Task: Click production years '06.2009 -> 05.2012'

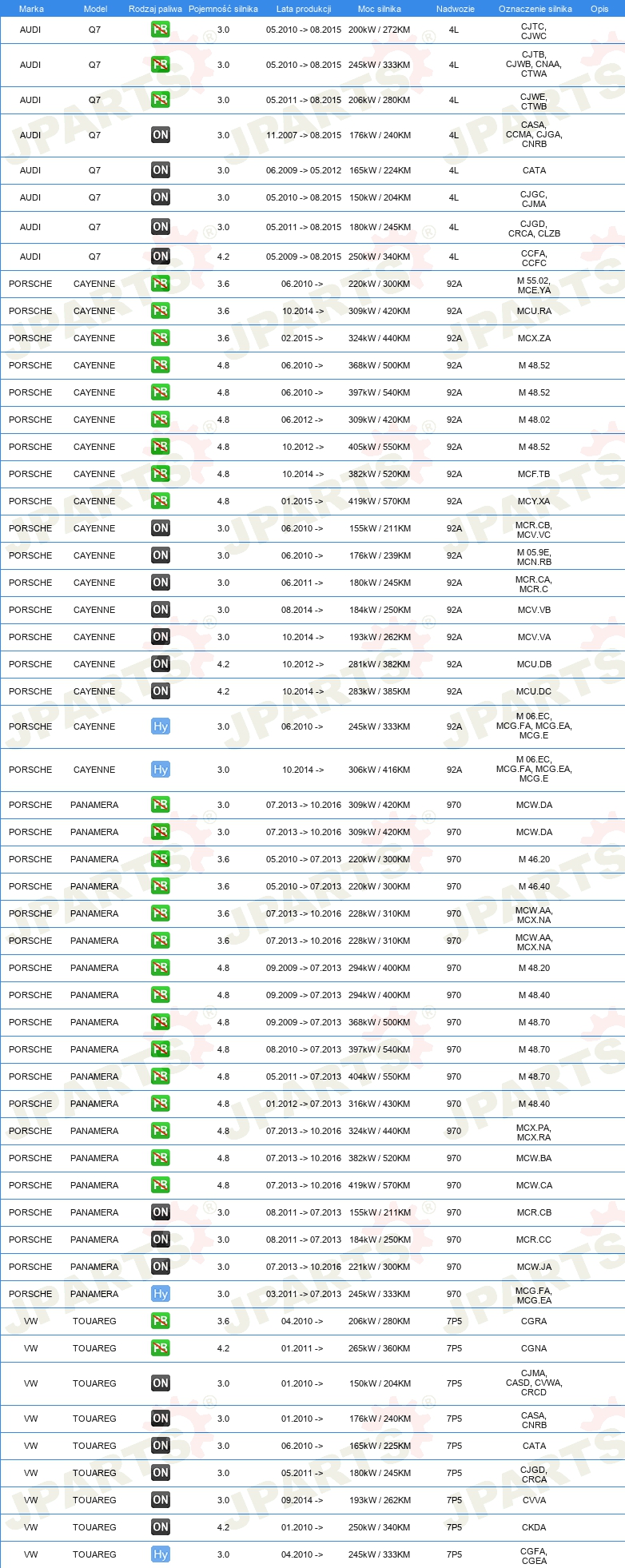Action: point(304,170)
